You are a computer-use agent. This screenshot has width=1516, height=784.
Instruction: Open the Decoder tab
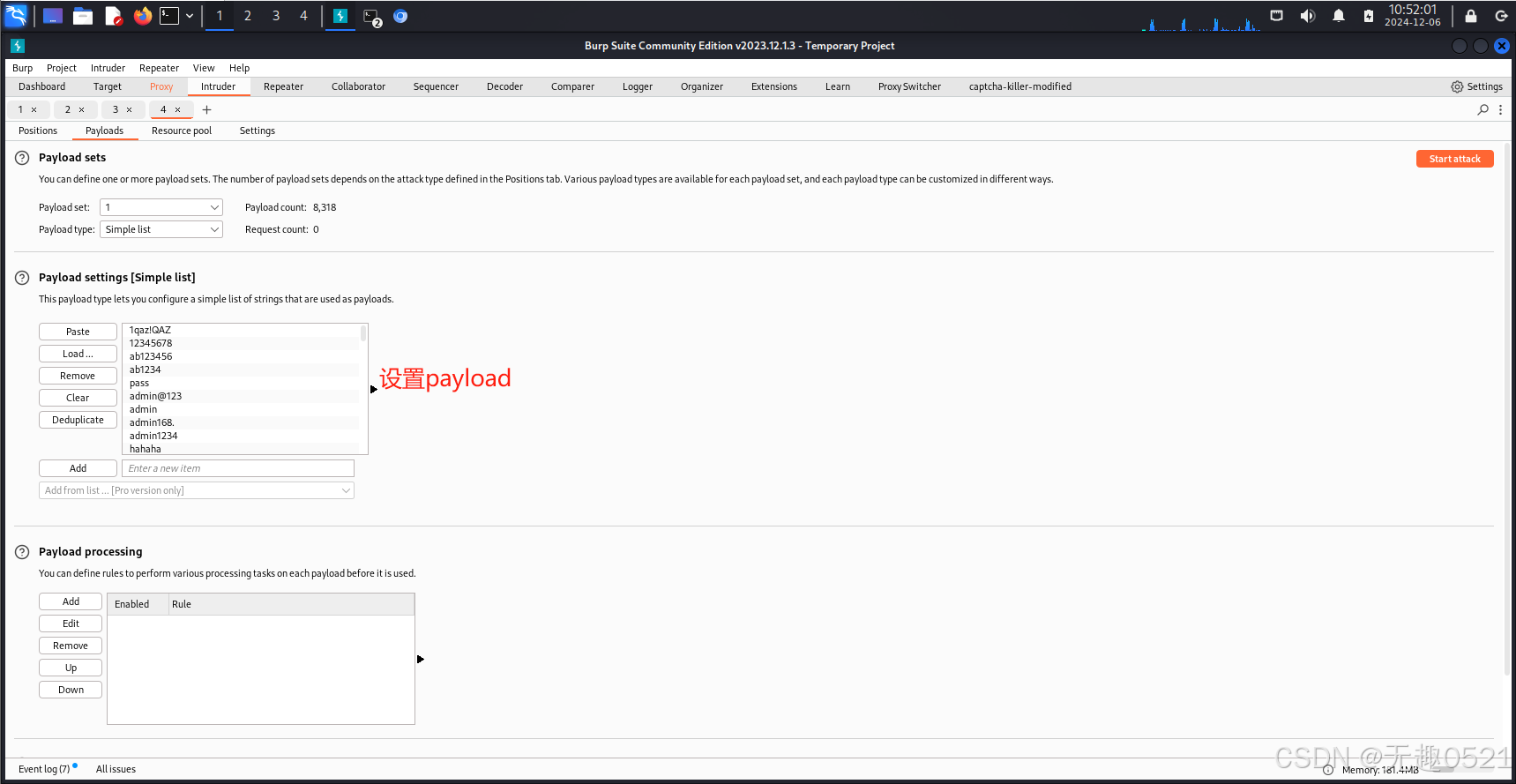click(x=504, y=86)
